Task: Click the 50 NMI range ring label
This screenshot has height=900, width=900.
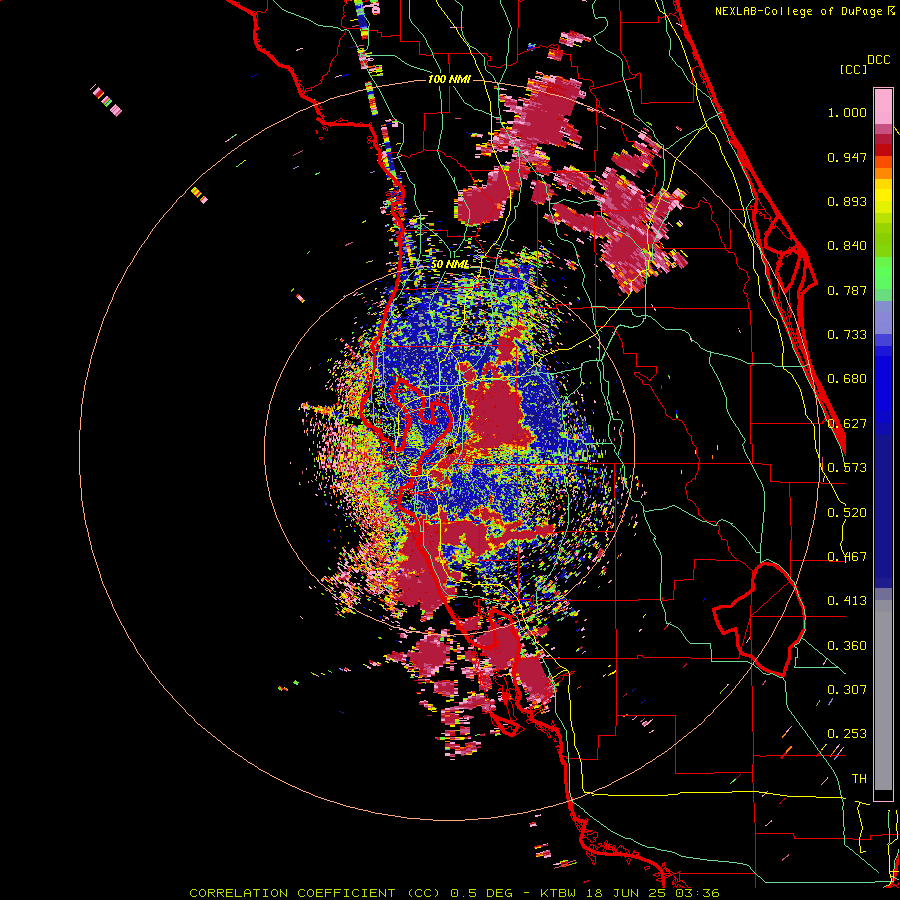Action: (451, 264)
